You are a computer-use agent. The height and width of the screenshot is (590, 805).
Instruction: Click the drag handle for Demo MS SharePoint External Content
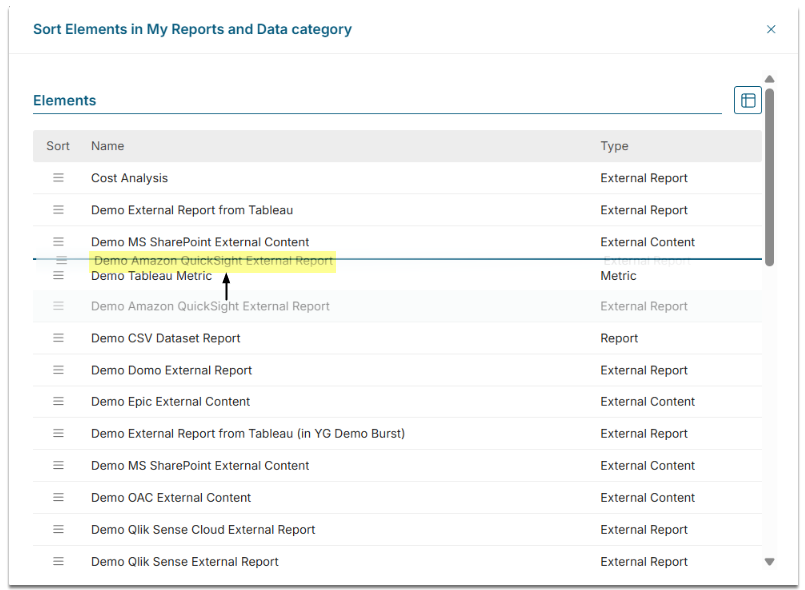pos(58,241)
